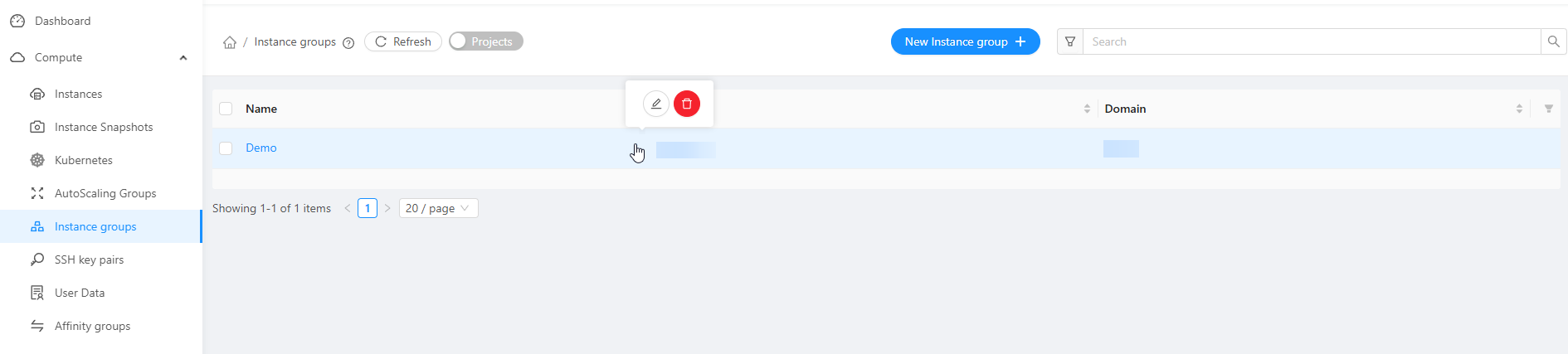Go to Instance Snapshots menu item
Image resolution: width=1568 pixels, height=354 pixels.
click(103, 127)
